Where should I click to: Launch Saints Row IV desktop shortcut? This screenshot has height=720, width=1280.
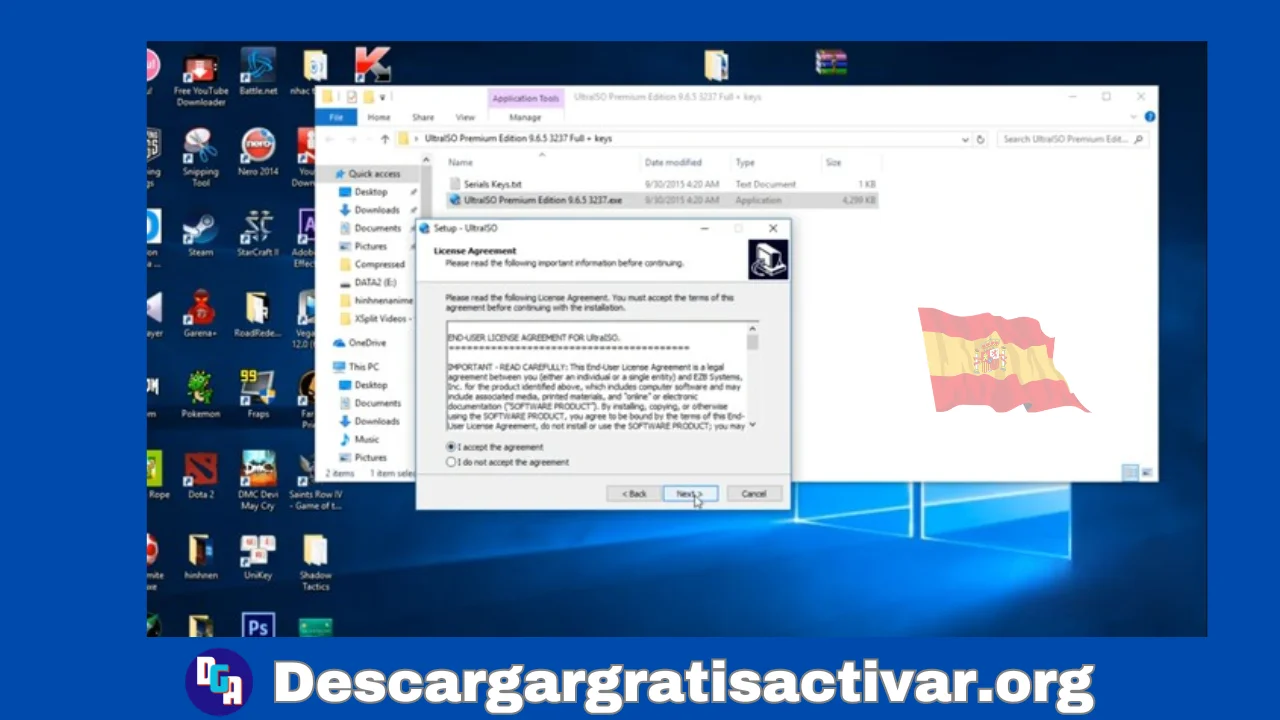[315, 481]
